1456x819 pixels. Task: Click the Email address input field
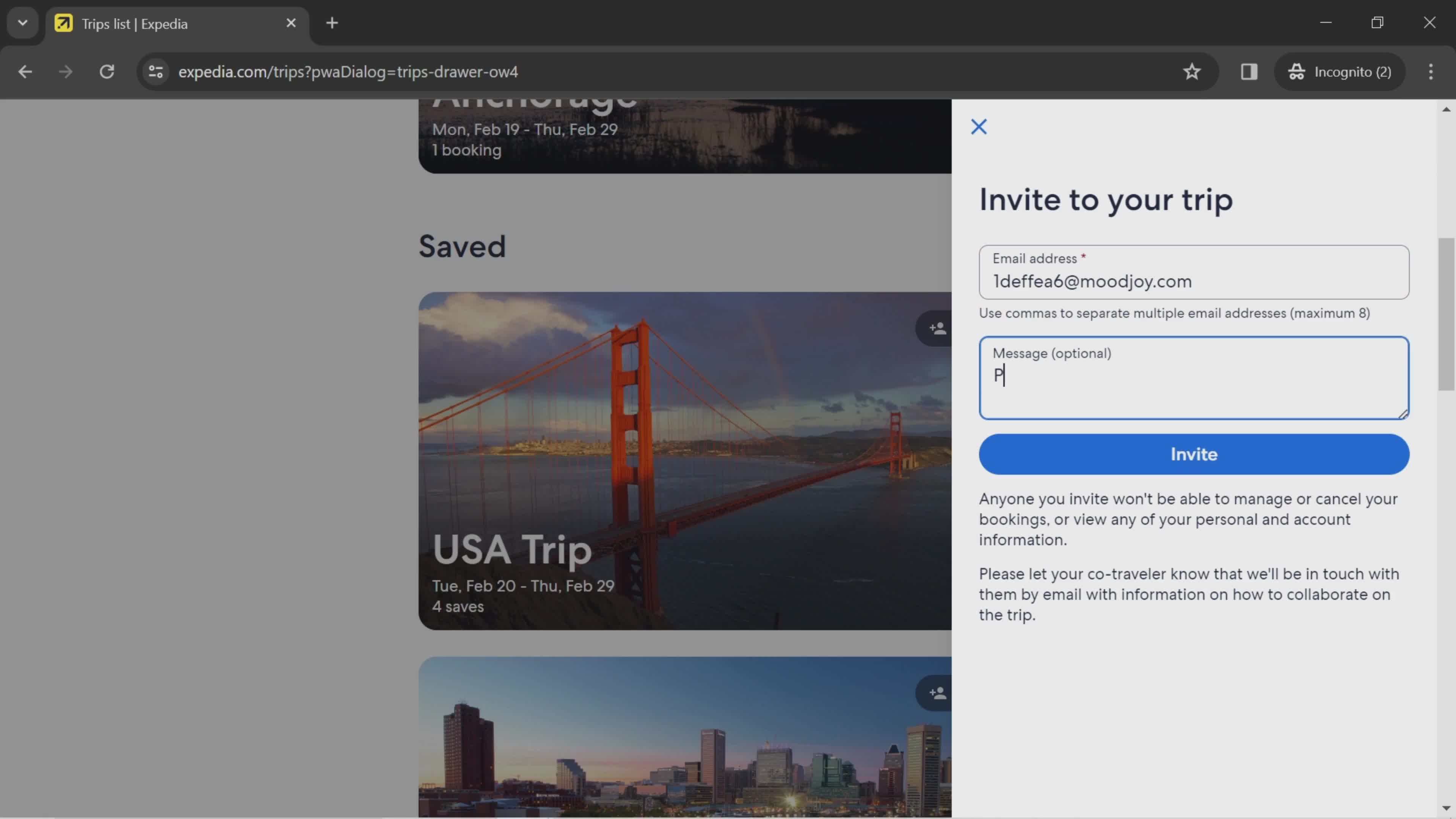1194,273
